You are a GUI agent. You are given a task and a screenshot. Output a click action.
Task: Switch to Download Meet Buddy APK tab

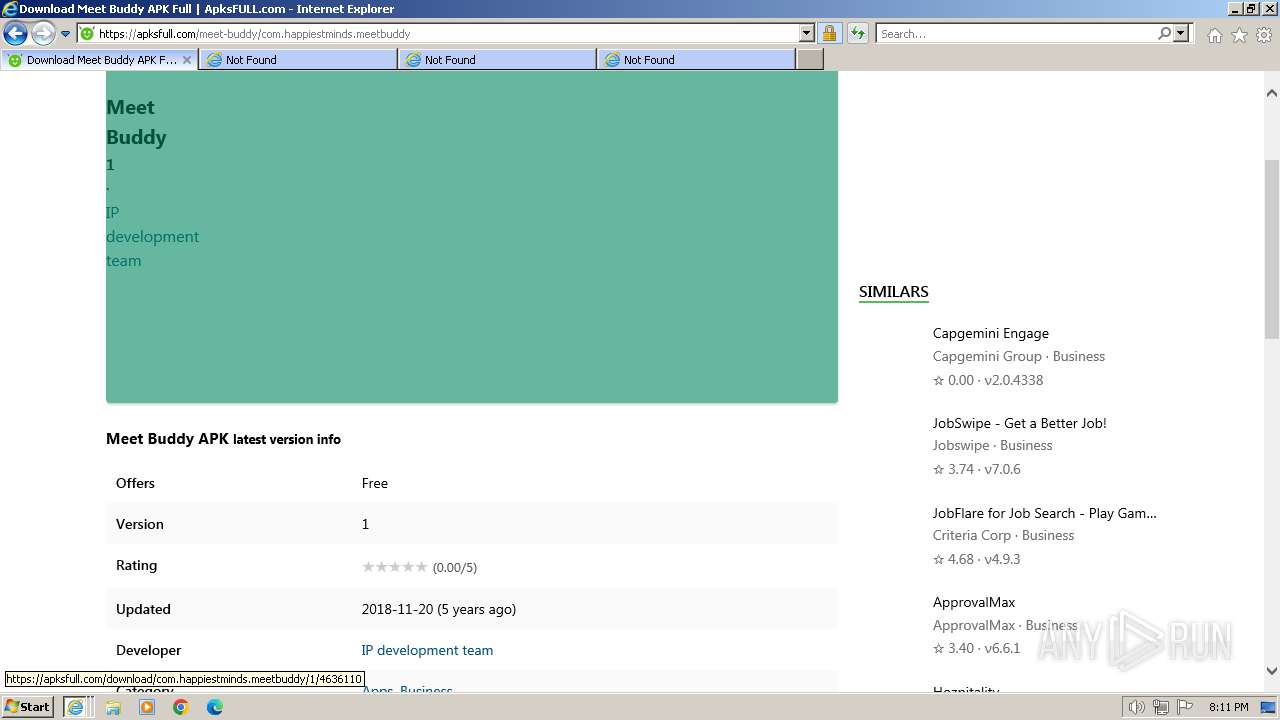point(100,60)
